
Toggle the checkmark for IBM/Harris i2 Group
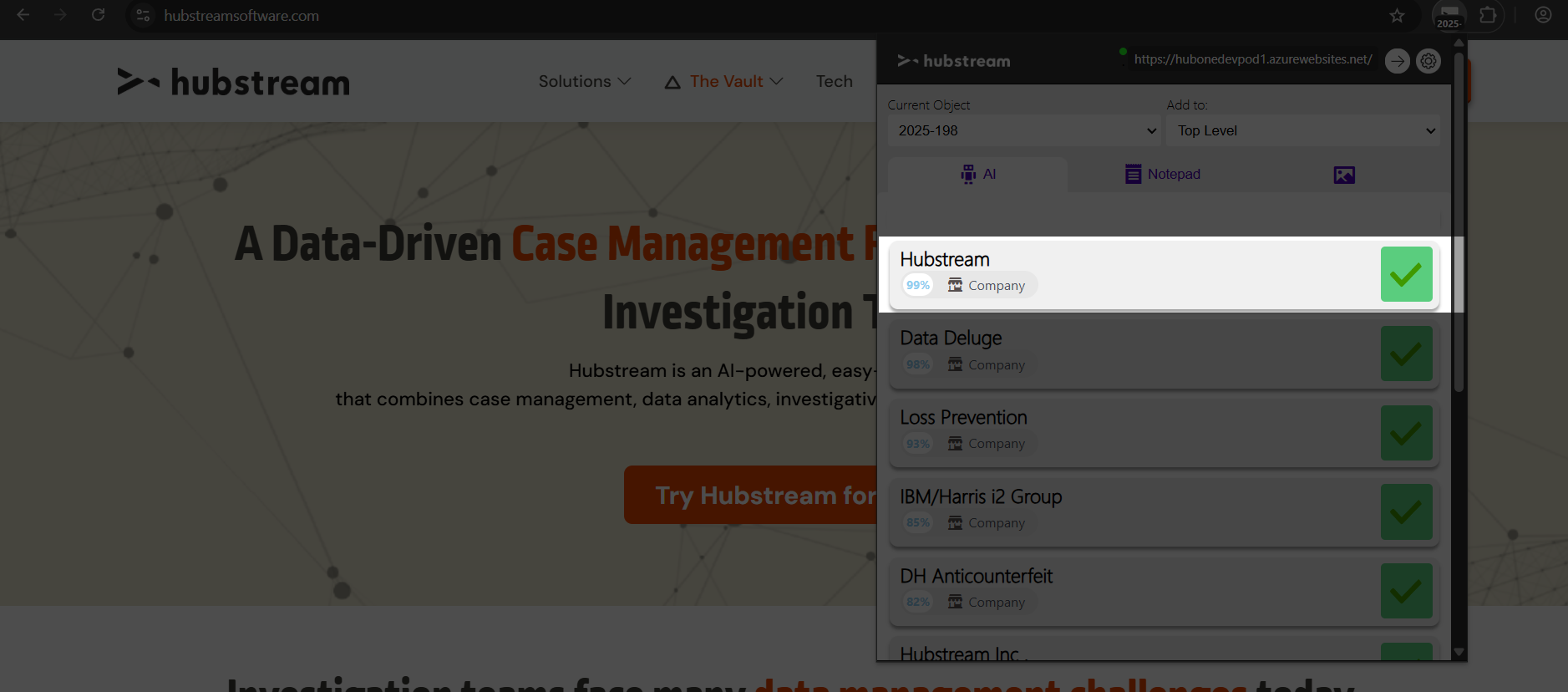(1406, 511)
